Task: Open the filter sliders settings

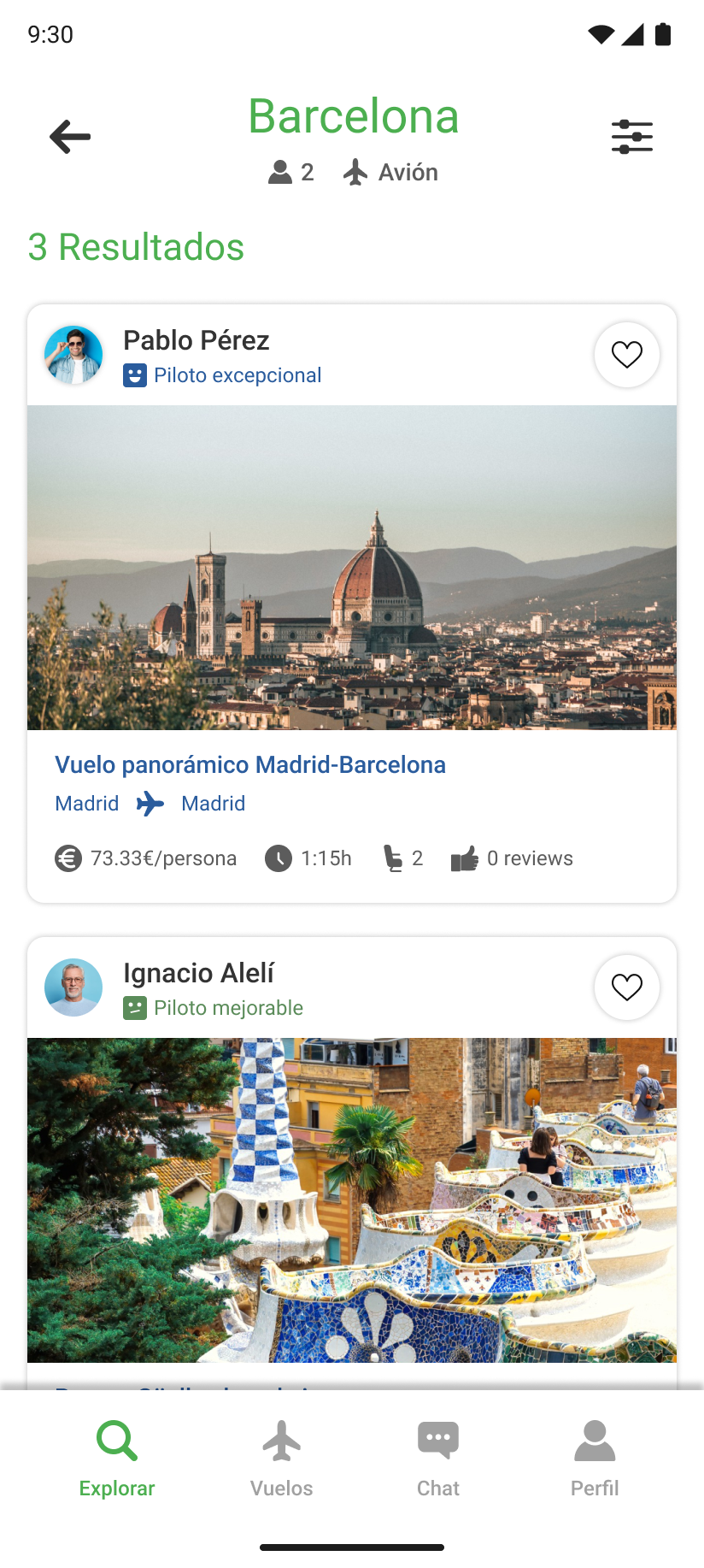Action: (631, 137)
